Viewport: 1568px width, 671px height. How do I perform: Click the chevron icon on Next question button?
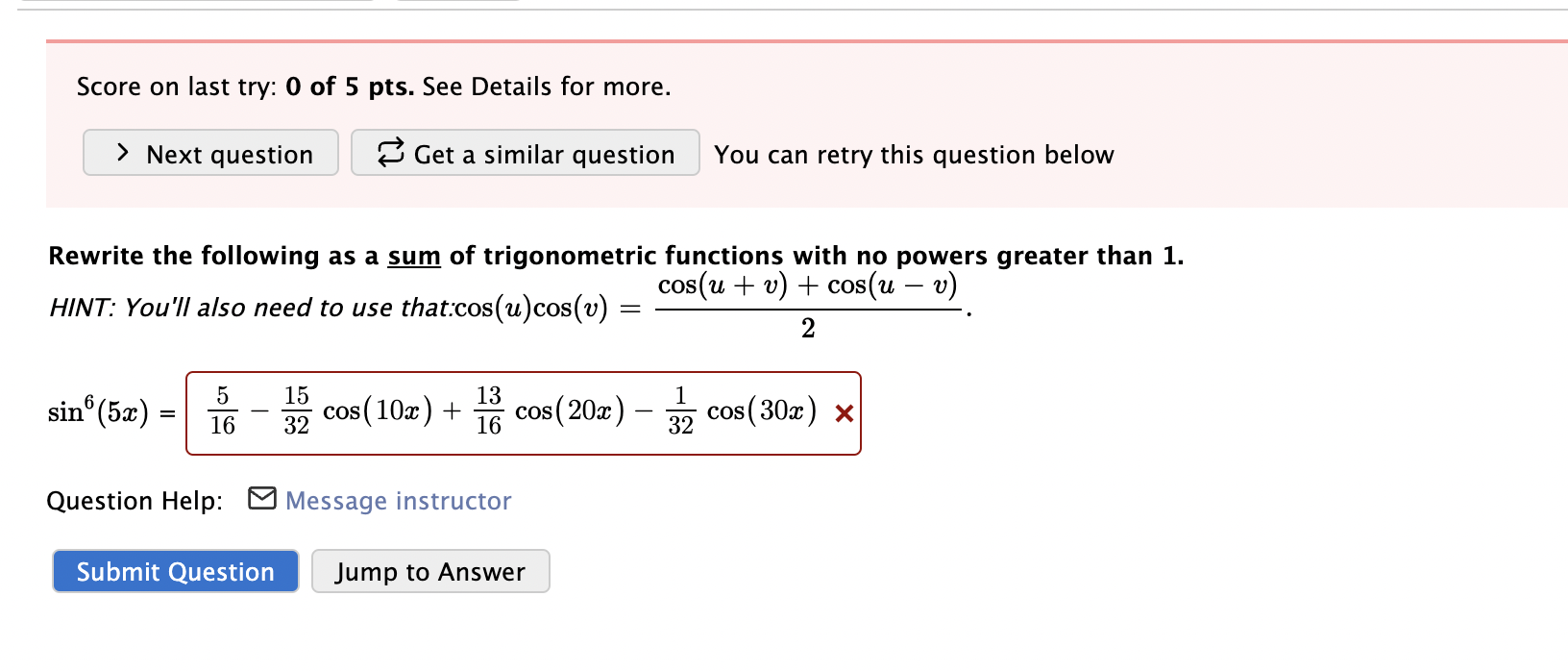(x=122, y=153)
